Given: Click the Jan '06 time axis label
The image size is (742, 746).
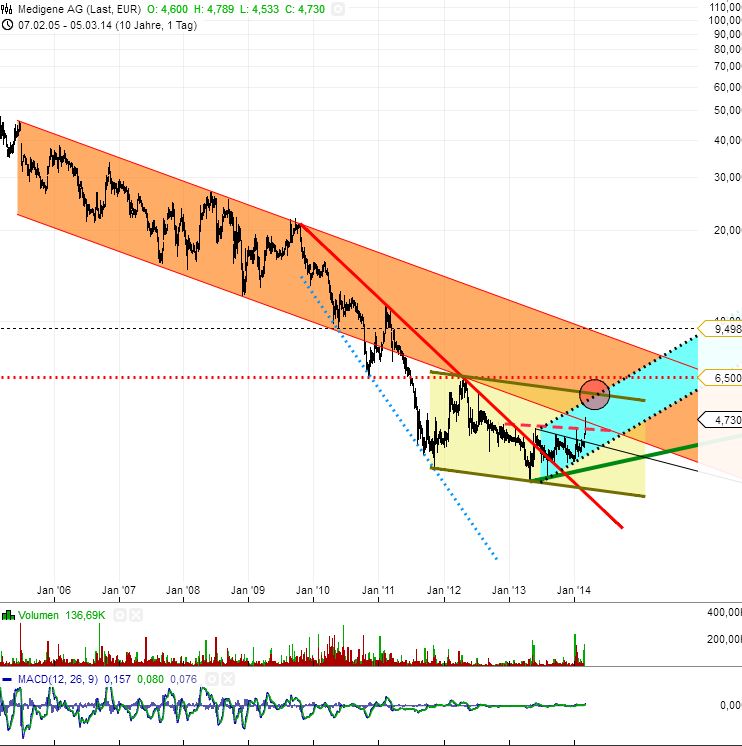Looking at the screenshot, I should pyautogui.click(x=54, y=590).
